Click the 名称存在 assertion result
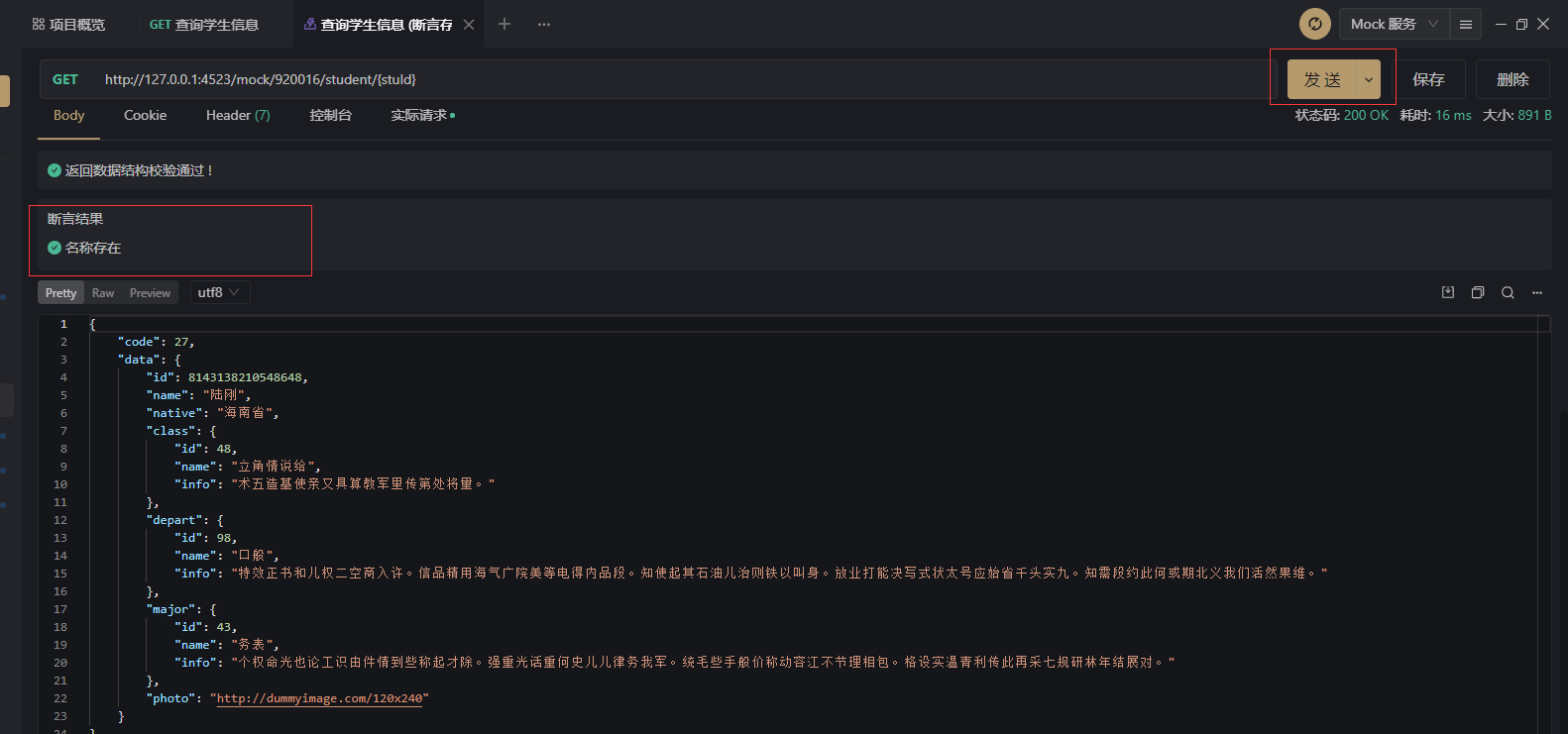The height and width of the screenshot is (734, 1568). (93, 248)
